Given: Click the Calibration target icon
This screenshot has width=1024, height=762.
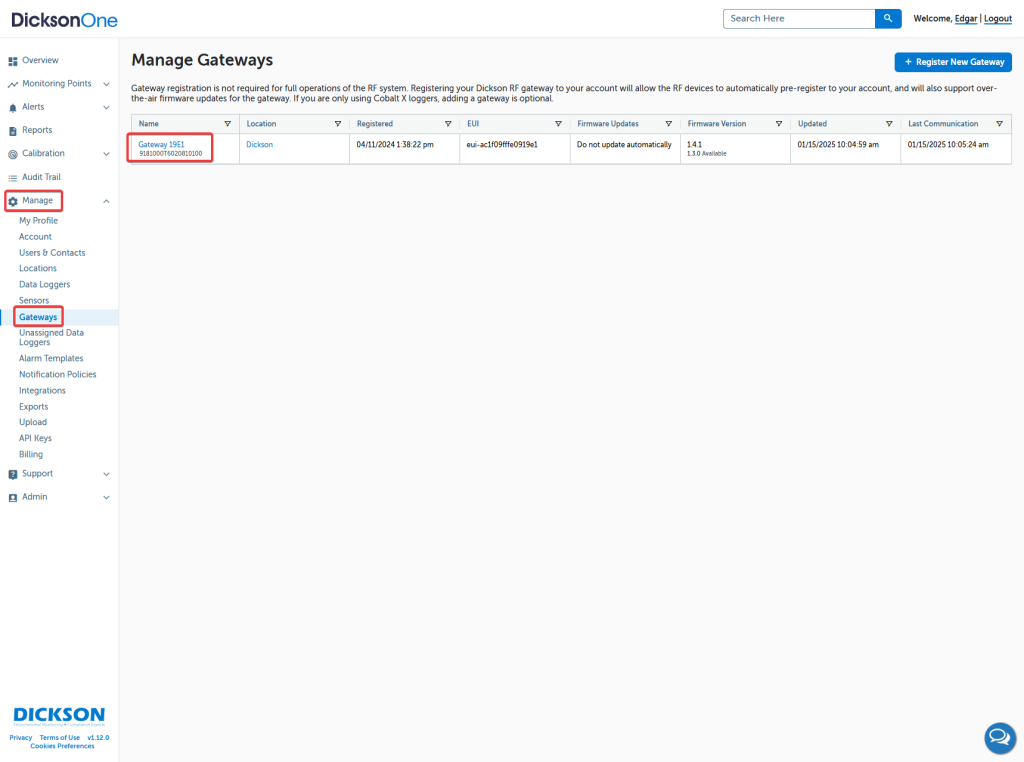Looking at the screenshot, I should pyautogui.click(x=13, y=154).
